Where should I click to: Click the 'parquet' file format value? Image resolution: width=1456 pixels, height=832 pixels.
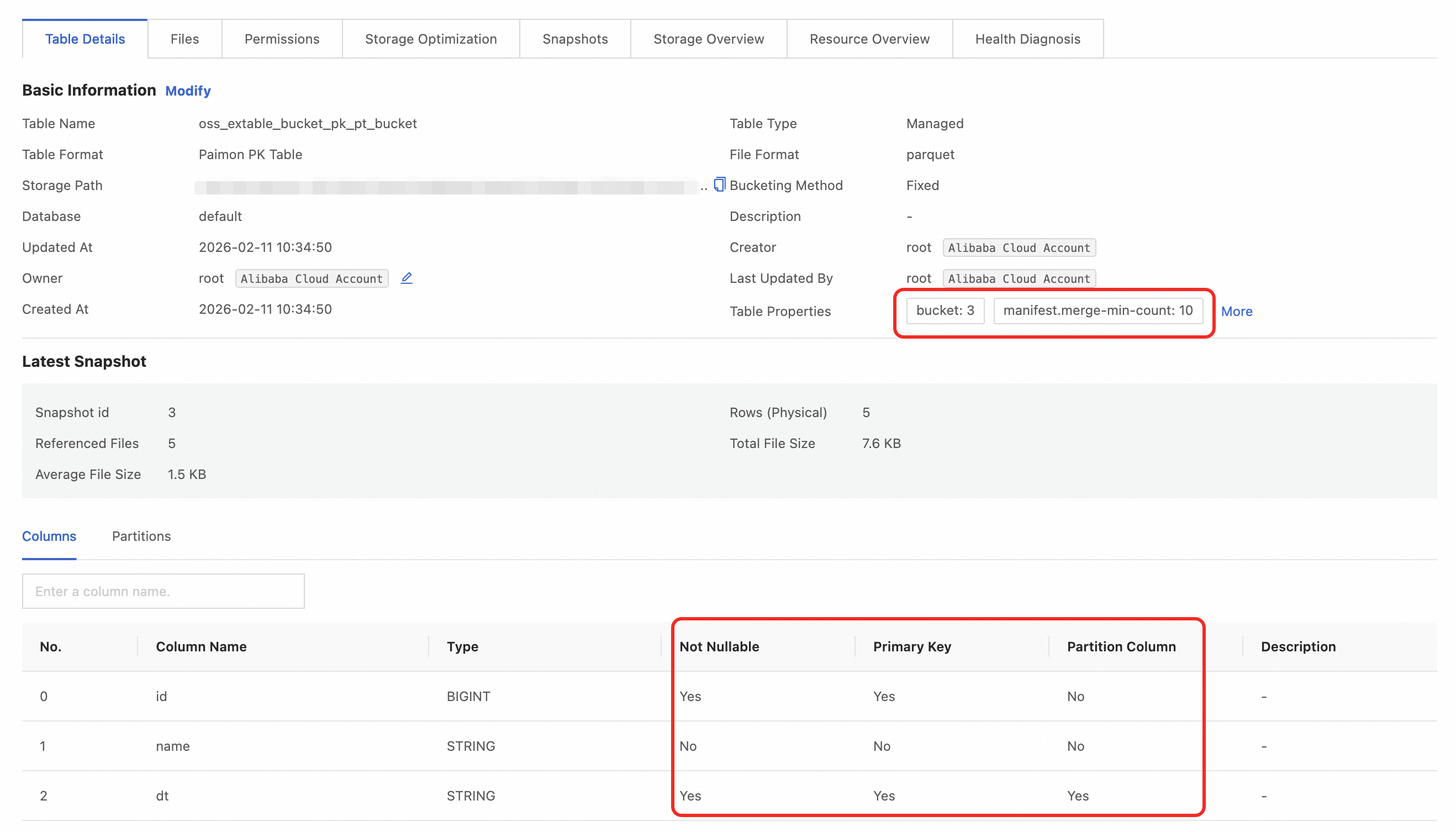pos(930,154)
